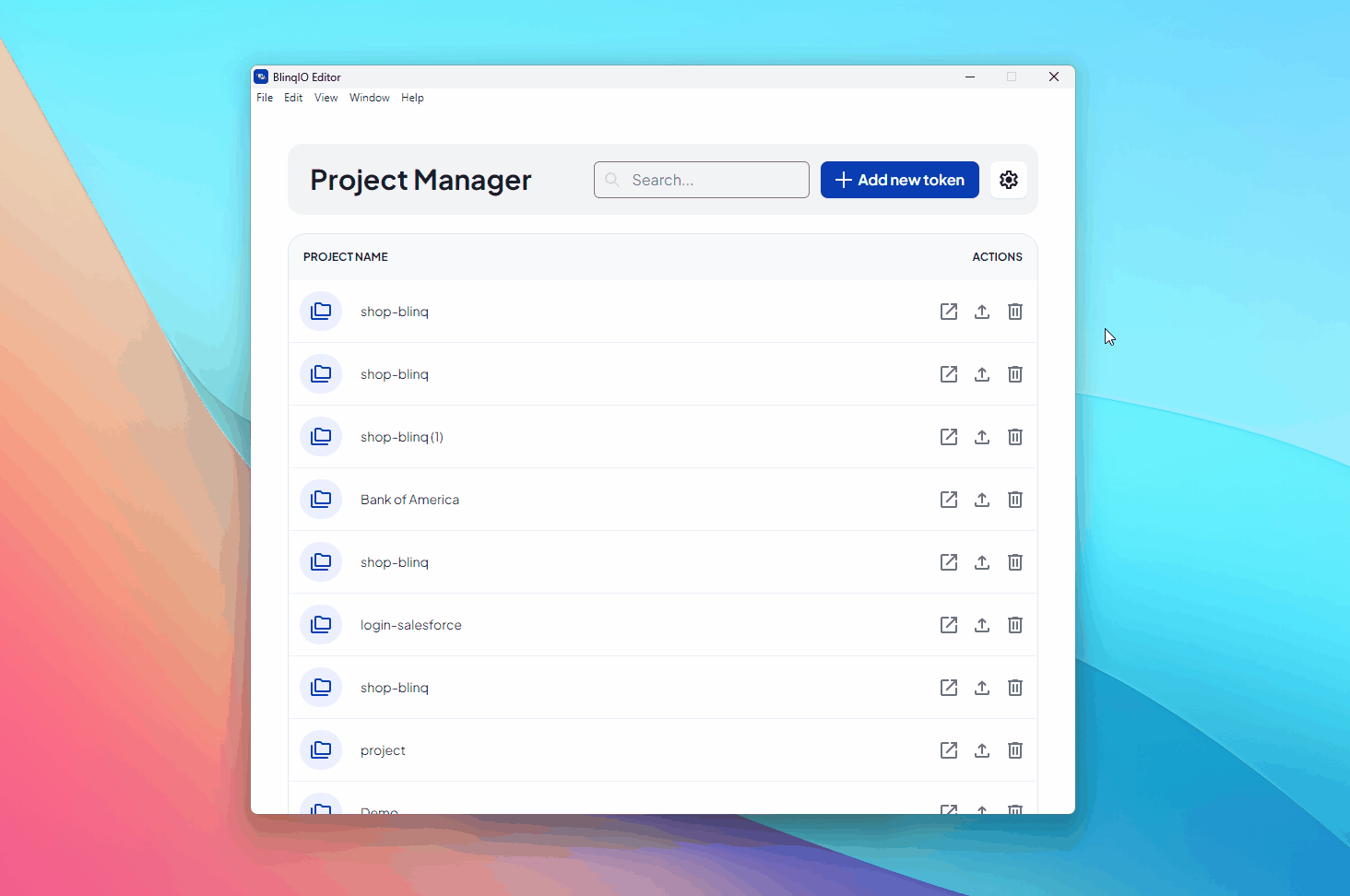Open the shop-blinq (1) project in external window
The height and width of the screenshot is (896, 1350).
coord(949,437)
